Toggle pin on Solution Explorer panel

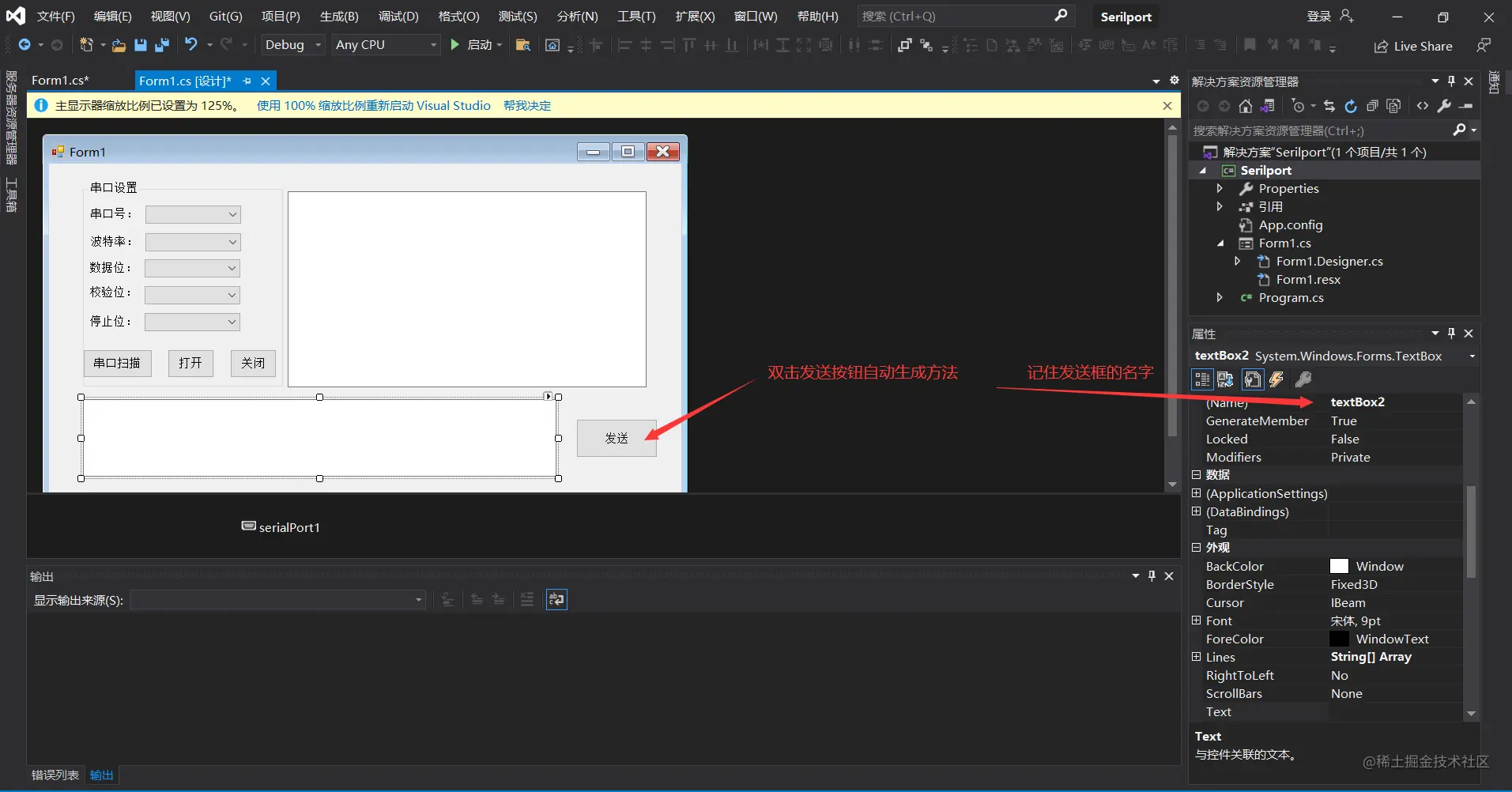1451,81
